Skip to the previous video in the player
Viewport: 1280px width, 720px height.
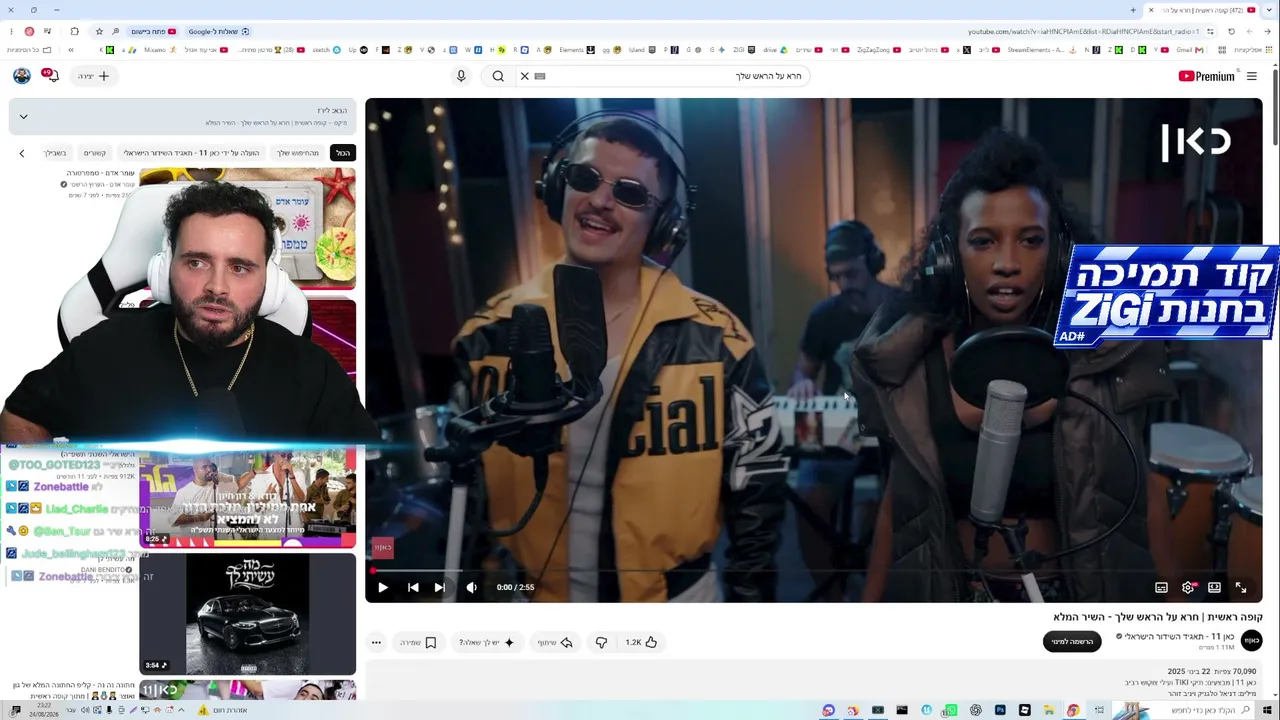(x=413, y=588)
